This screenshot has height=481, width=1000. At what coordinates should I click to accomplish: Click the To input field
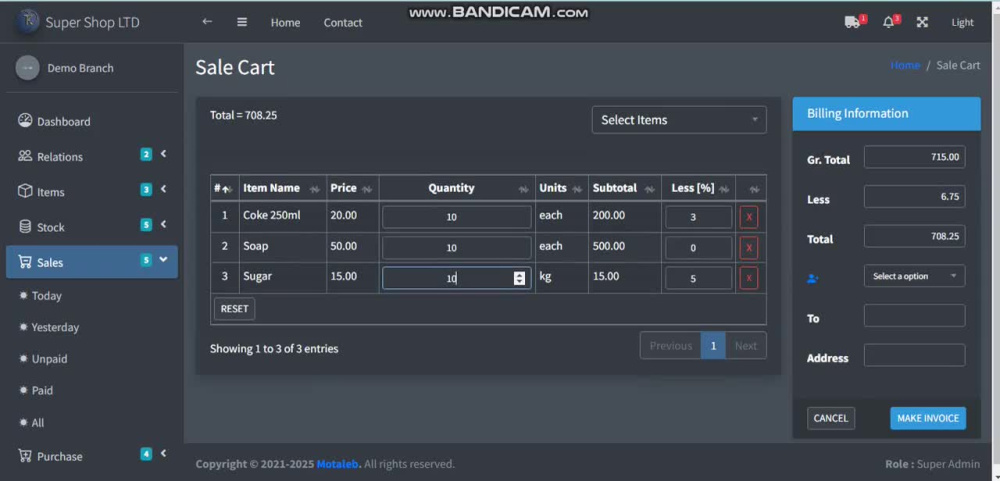pos(915,316)
